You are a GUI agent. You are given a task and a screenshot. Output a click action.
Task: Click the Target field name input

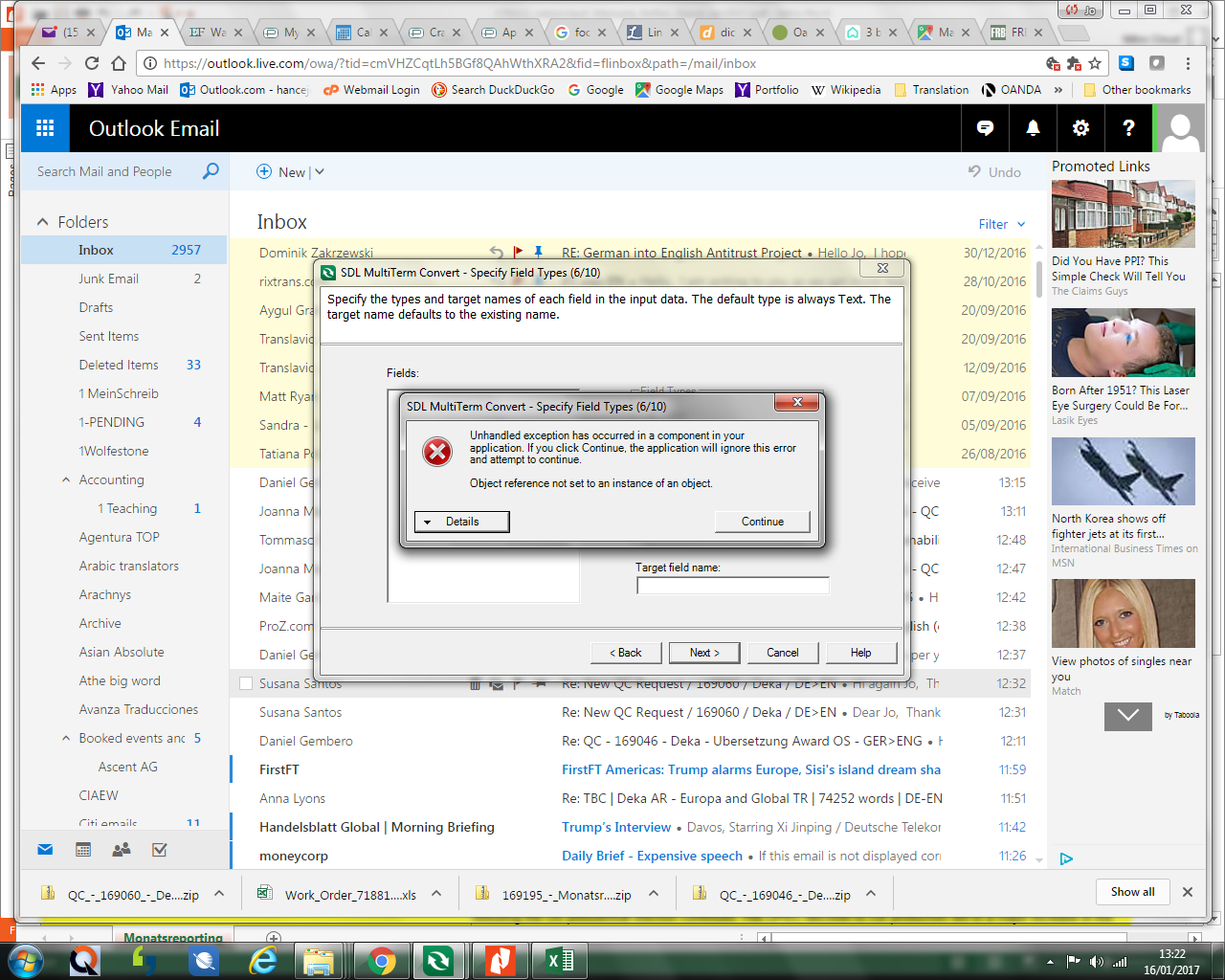point(732,585)
